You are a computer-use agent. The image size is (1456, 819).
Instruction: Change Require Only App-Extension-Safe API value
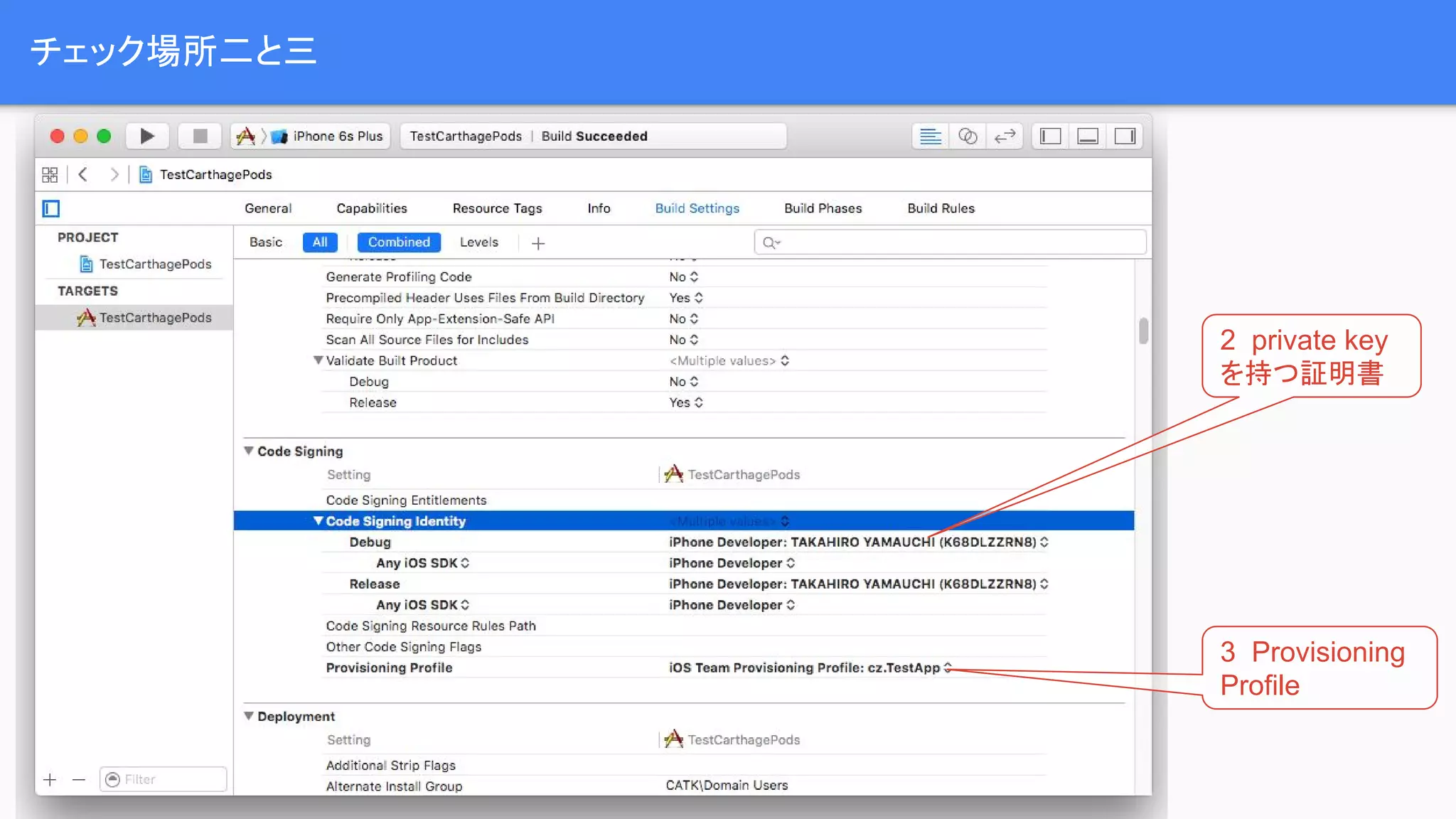pyautogui.click(x=684, y=318)
